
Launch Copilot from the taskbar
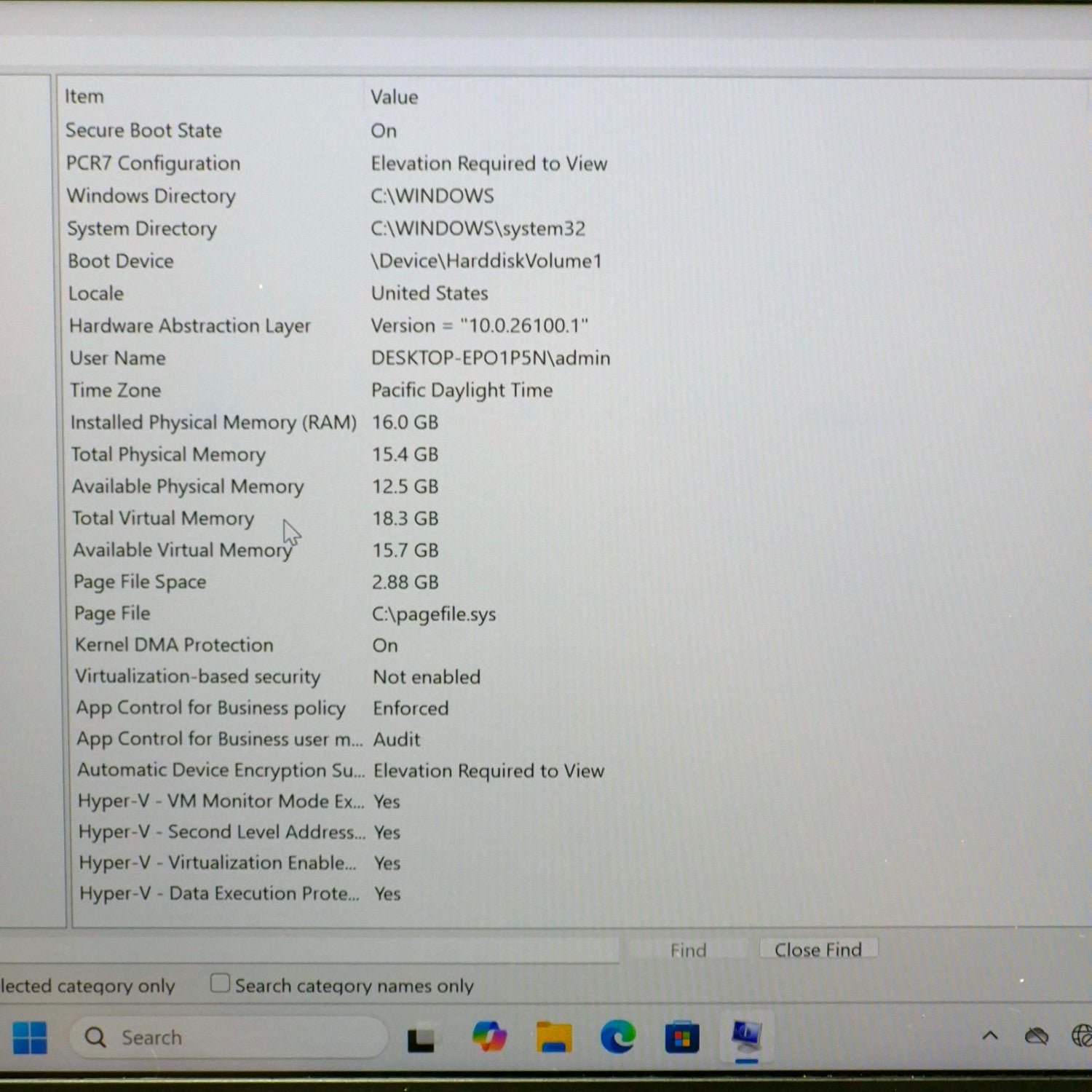[x=488, y=1037]
